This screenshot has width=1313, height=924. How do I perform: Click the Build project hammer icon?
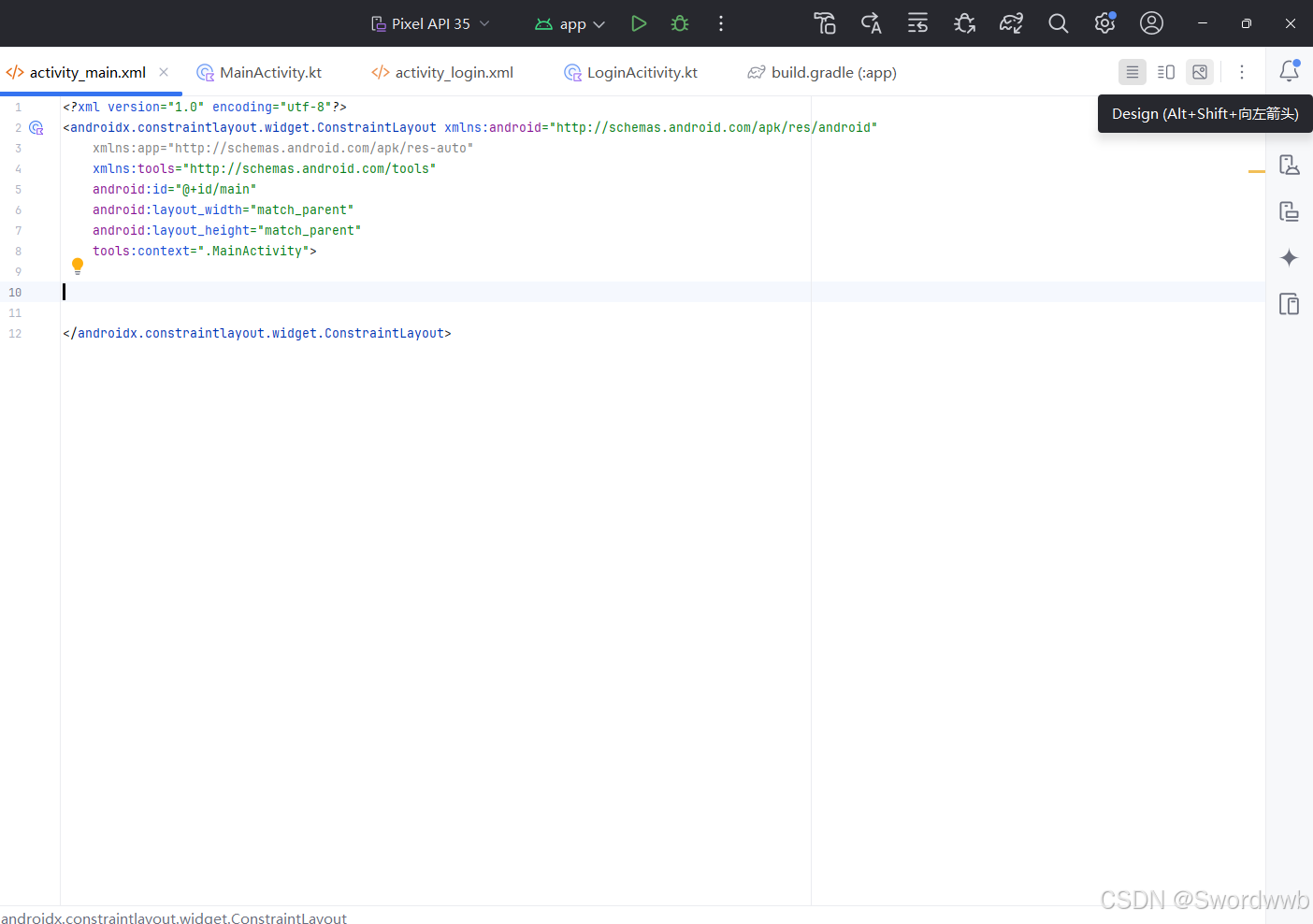click(824, 22)
